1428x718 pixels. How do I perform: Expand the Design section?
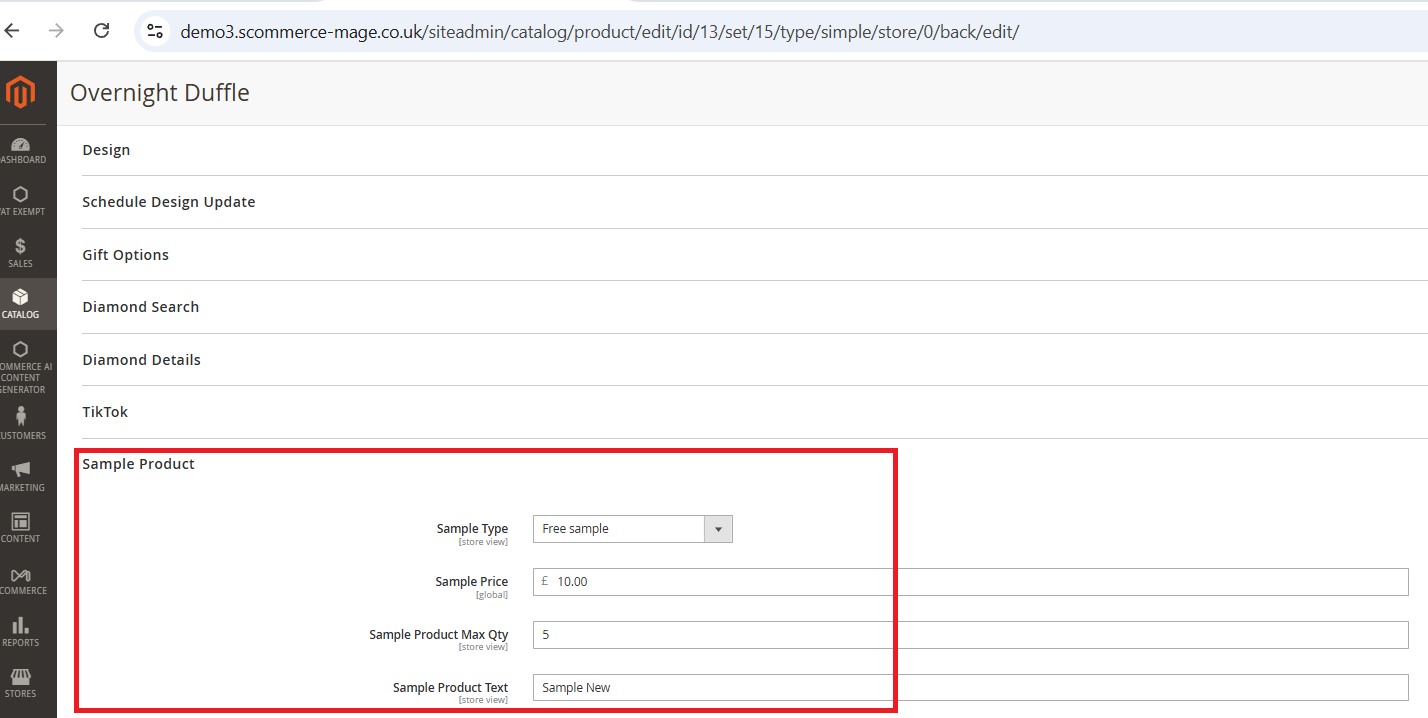(106, 150)
